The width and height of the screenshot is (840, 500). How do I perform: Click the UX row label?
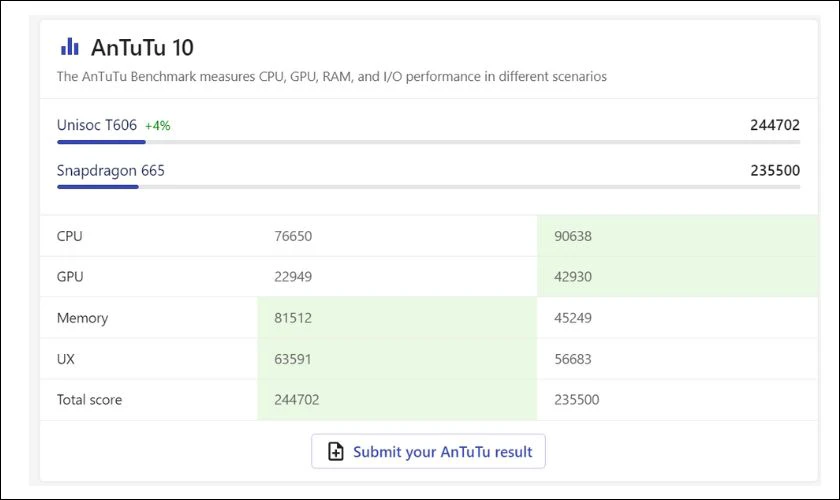click(65, 359)
